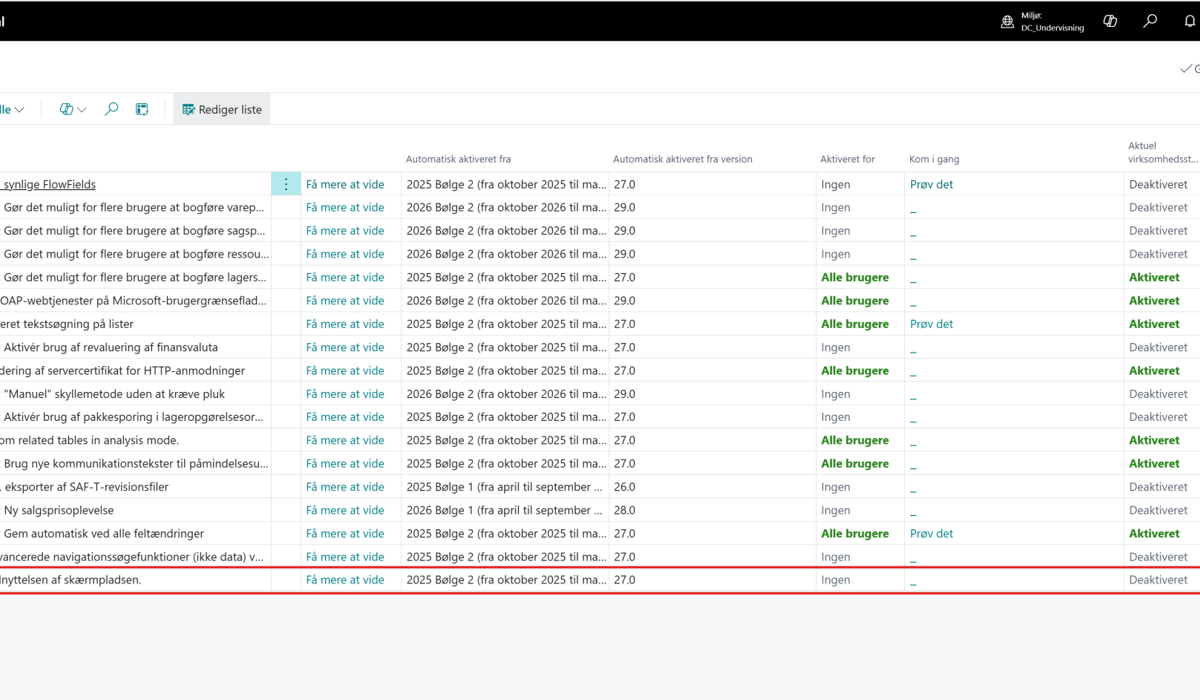Click navigationssøgefunktioner (ikke data) feature name
Viewport: 1200px width, 700px height.
pyautogui.click(x=132, y=557)
